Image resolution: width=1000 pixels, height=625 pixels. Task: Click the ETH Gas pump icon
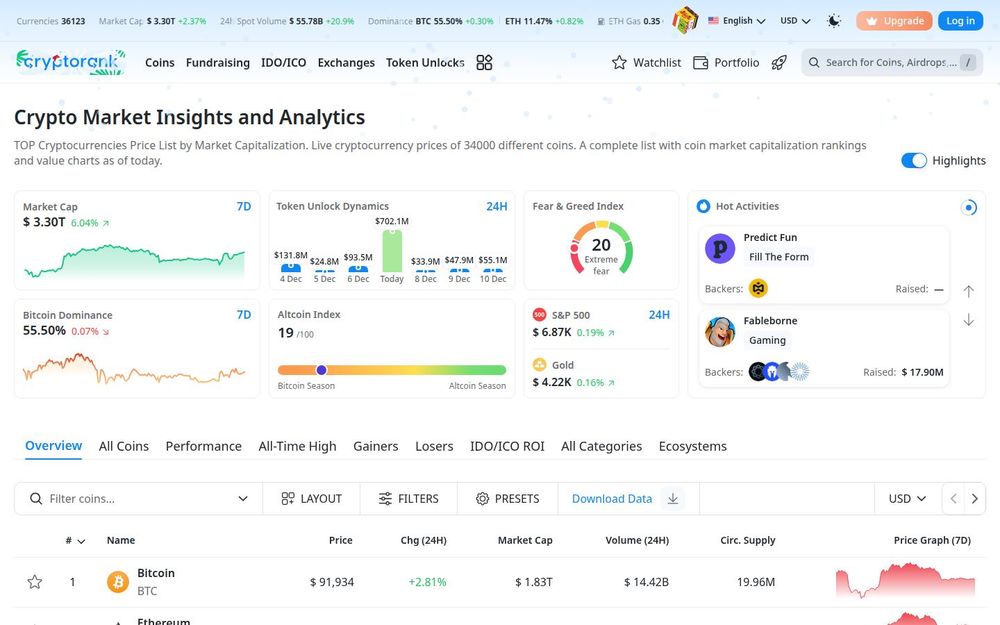click(601, 21)
